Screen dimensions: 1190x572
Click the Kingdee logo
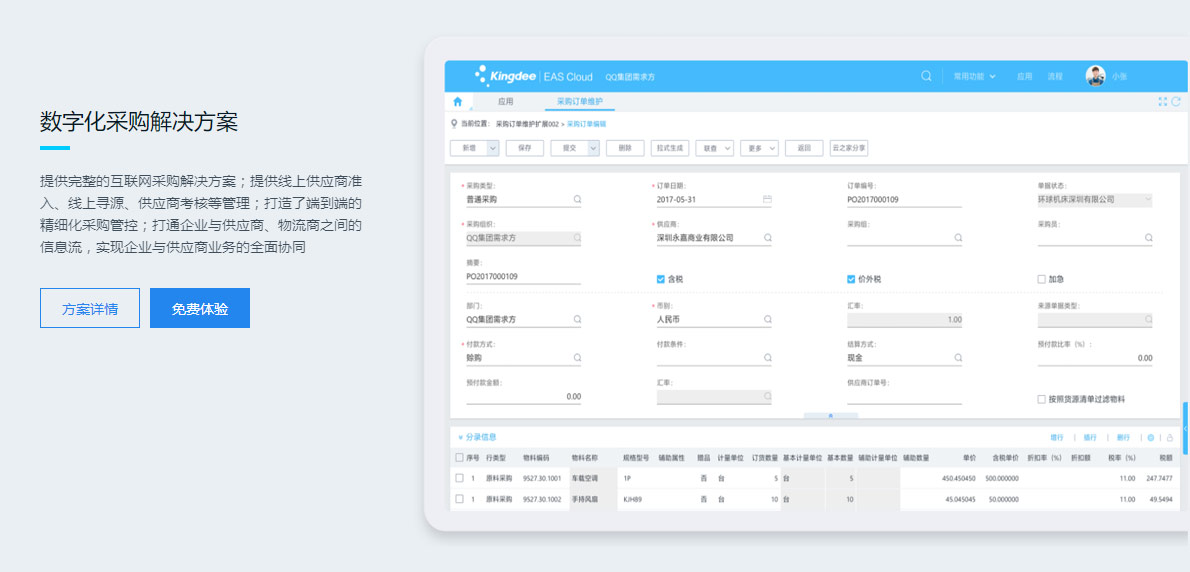(x=505, y=76)
